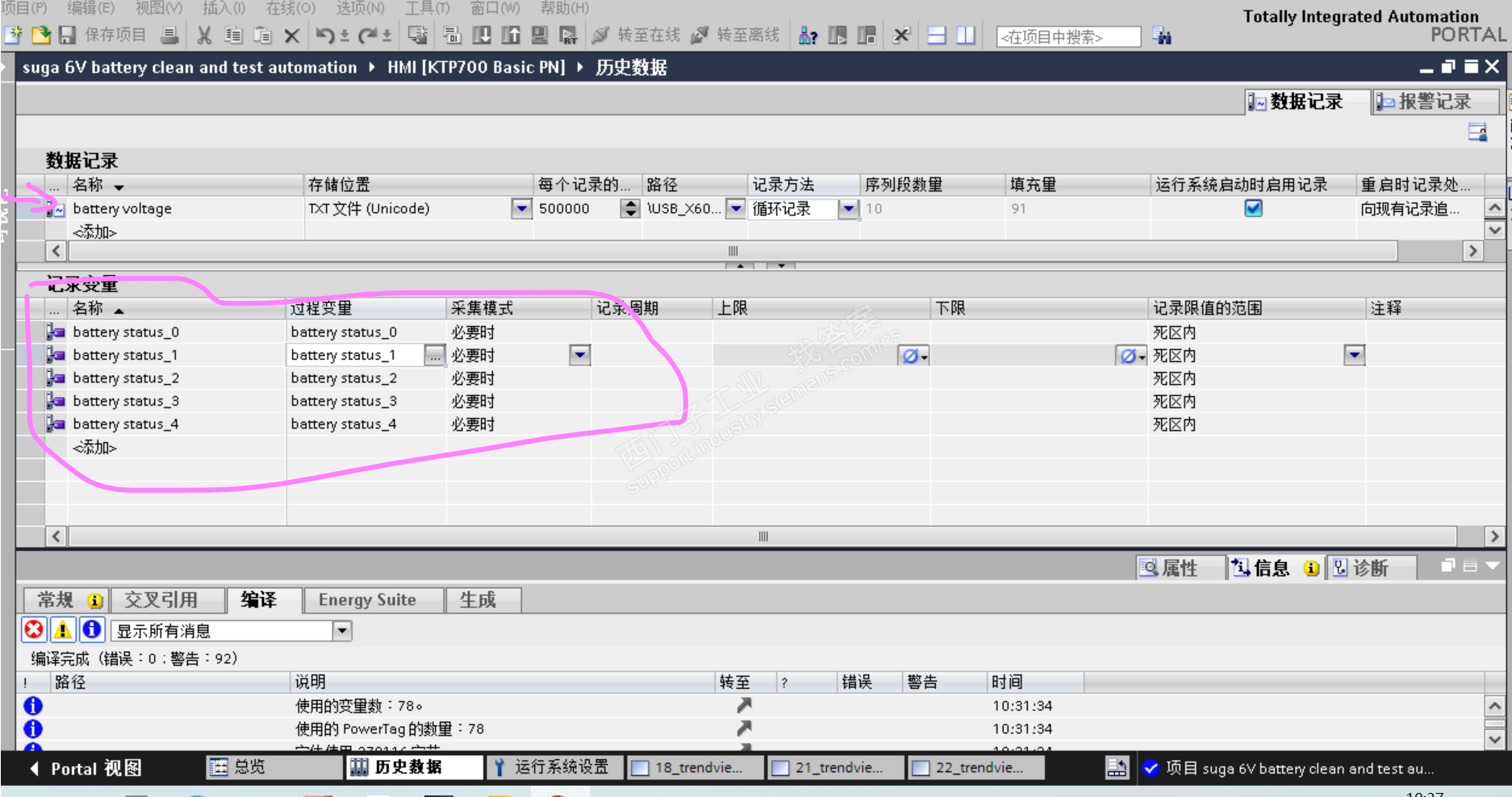Screen dimensions: 1512x797
Task: Open the 显示所有消息 filter dropdown
Action: (342, 630)
